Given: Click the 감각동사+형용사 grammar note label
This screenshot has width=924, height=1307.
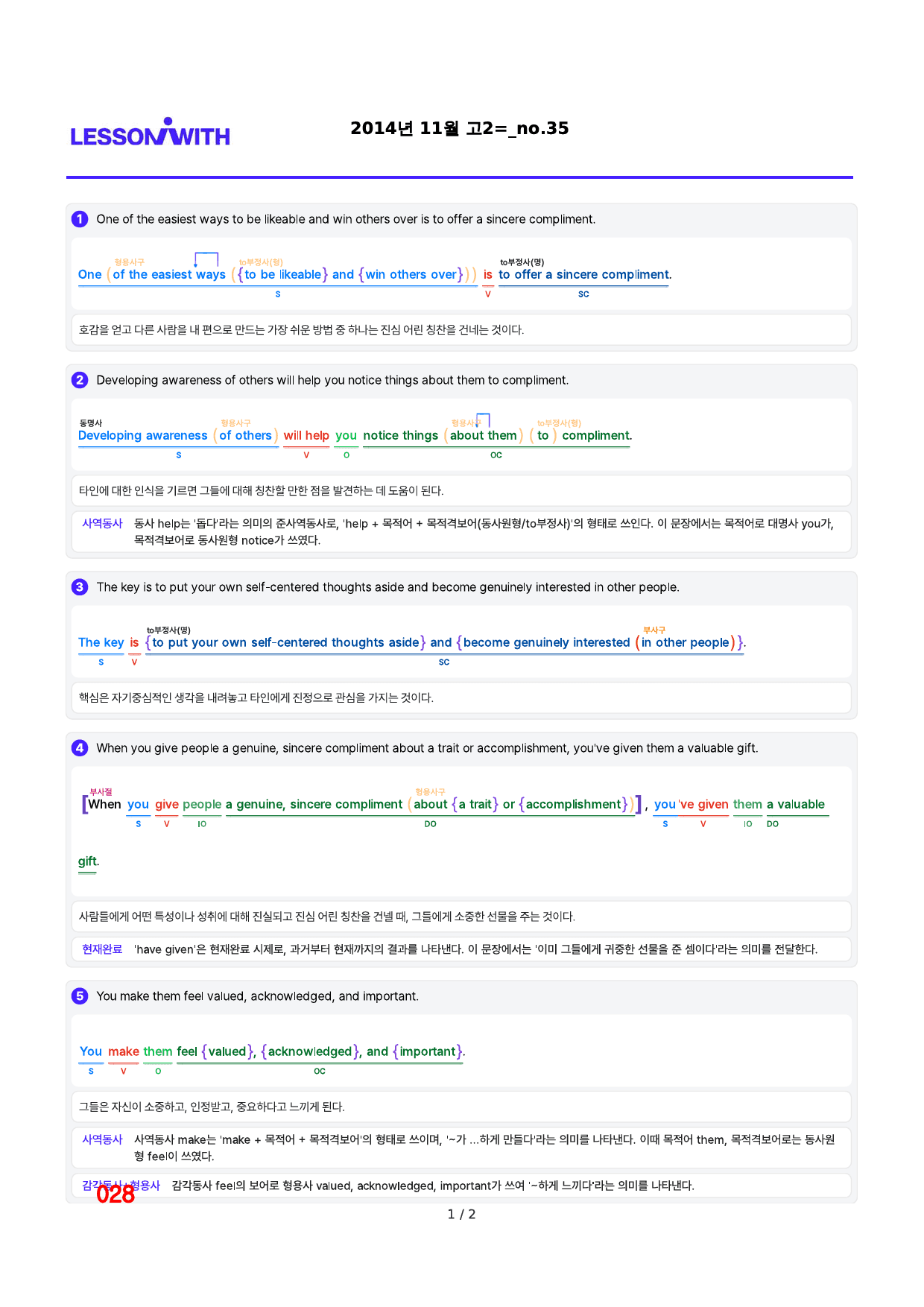Looking at the screenshot, I should (x=121, y=1186).
